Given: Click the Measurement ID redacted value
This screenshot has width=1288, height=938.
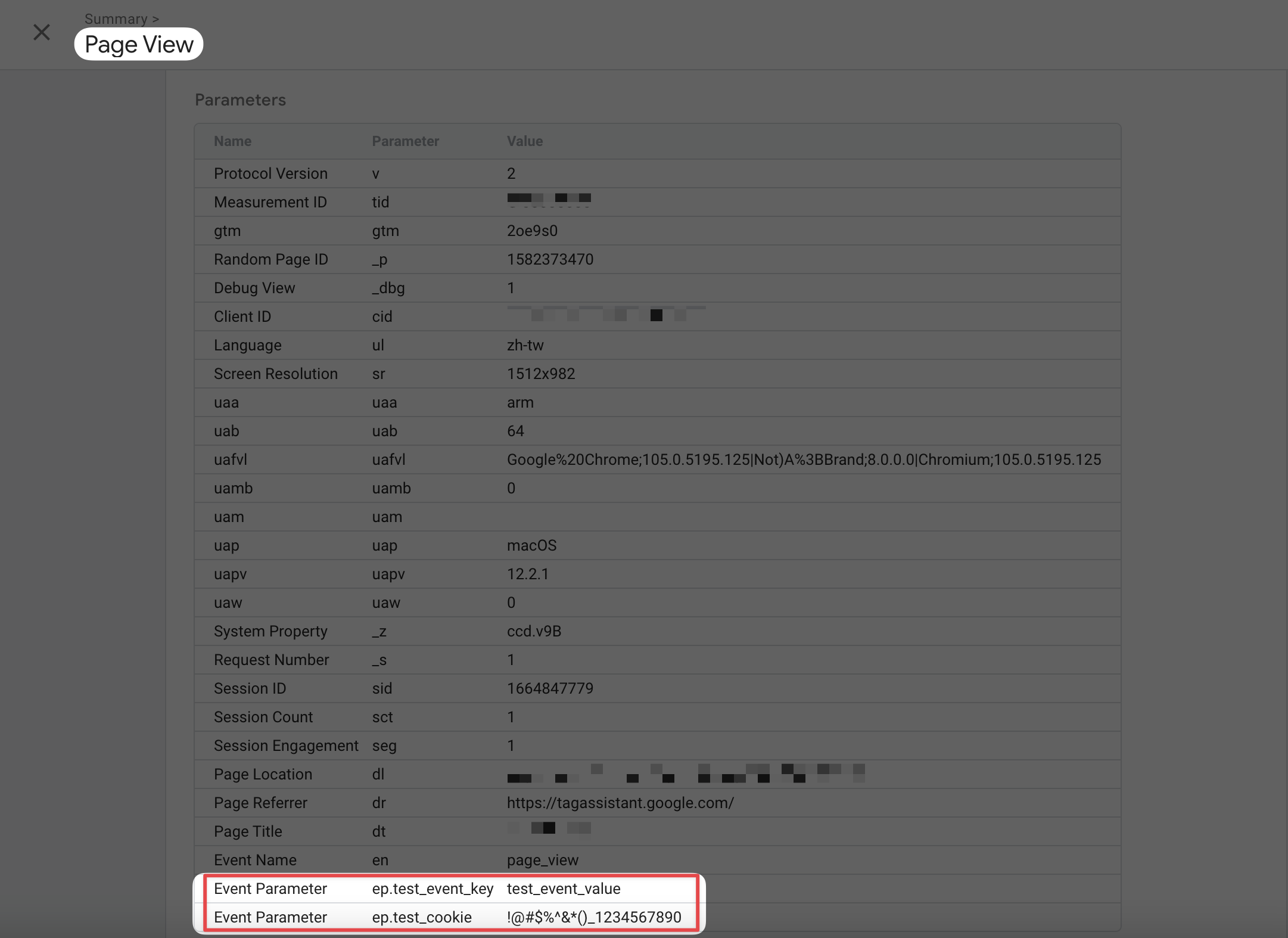Looking at the screenshot, I should click(548, 200).
